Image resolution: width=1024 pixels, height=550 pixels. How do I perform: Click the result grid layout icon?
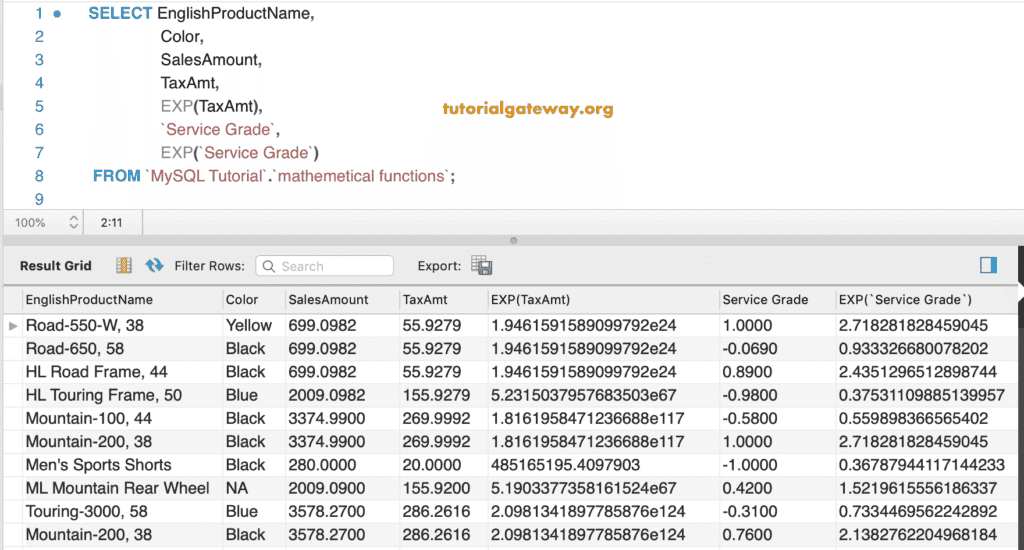[124, 265]
